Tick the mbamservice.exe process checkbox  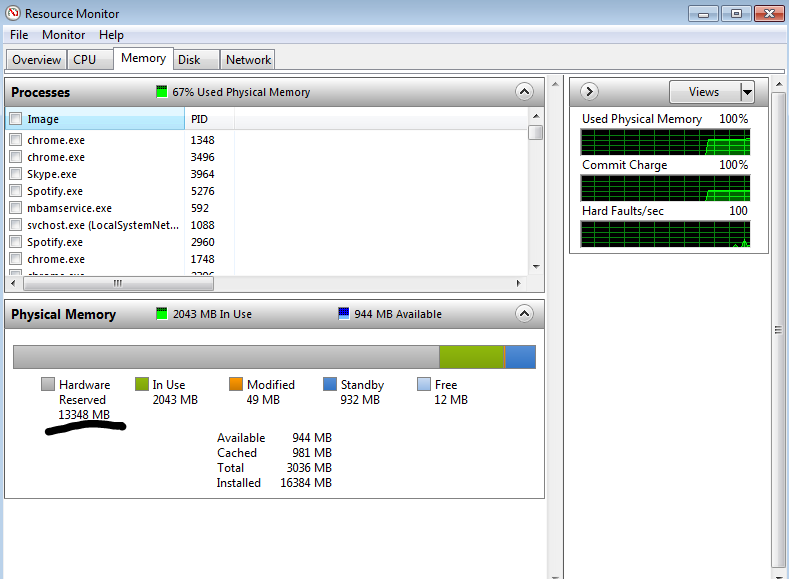(x=16, y=208)
